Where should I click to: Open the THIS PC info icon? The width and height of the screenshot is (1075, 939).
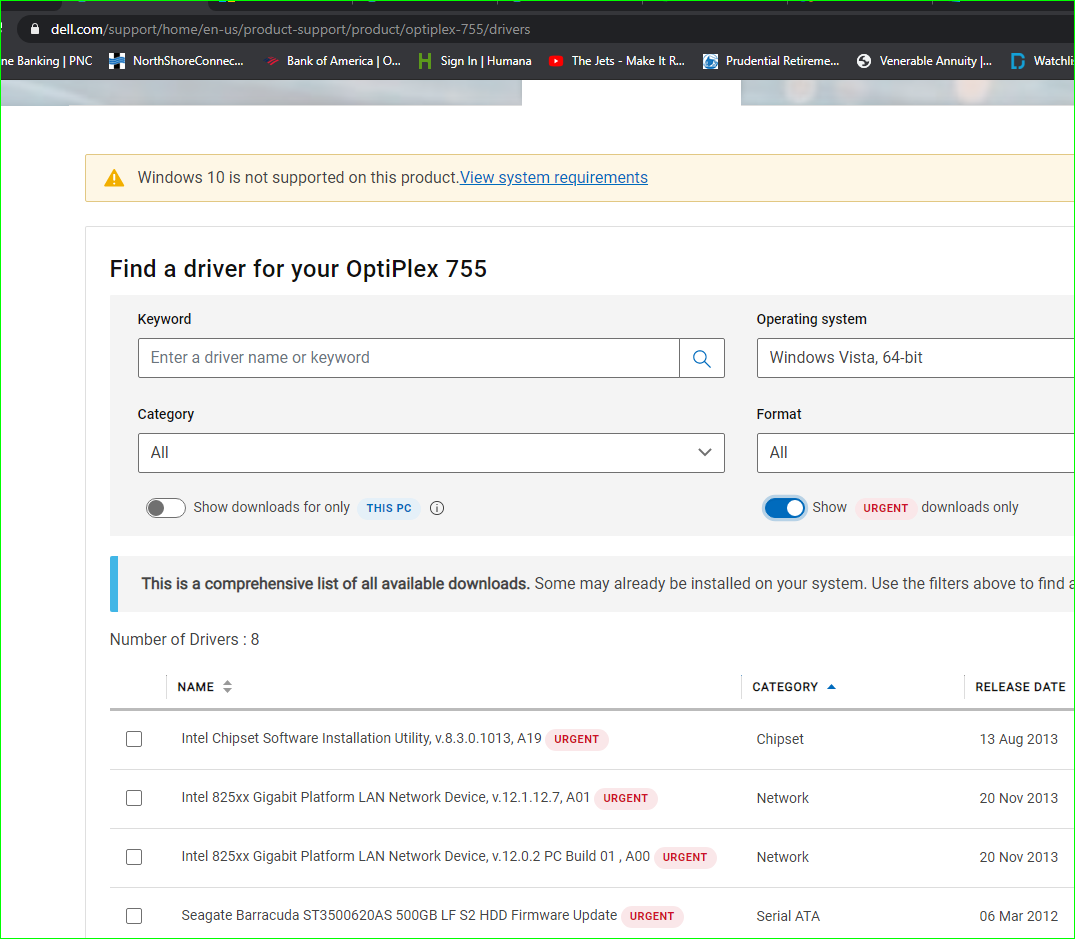pos(437,508)
